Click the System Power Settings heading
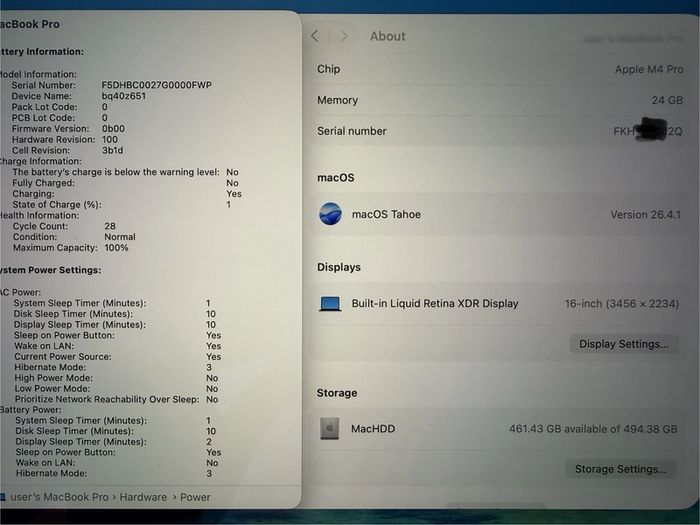This screenshot has width=700, height=525. click(50, 270)
